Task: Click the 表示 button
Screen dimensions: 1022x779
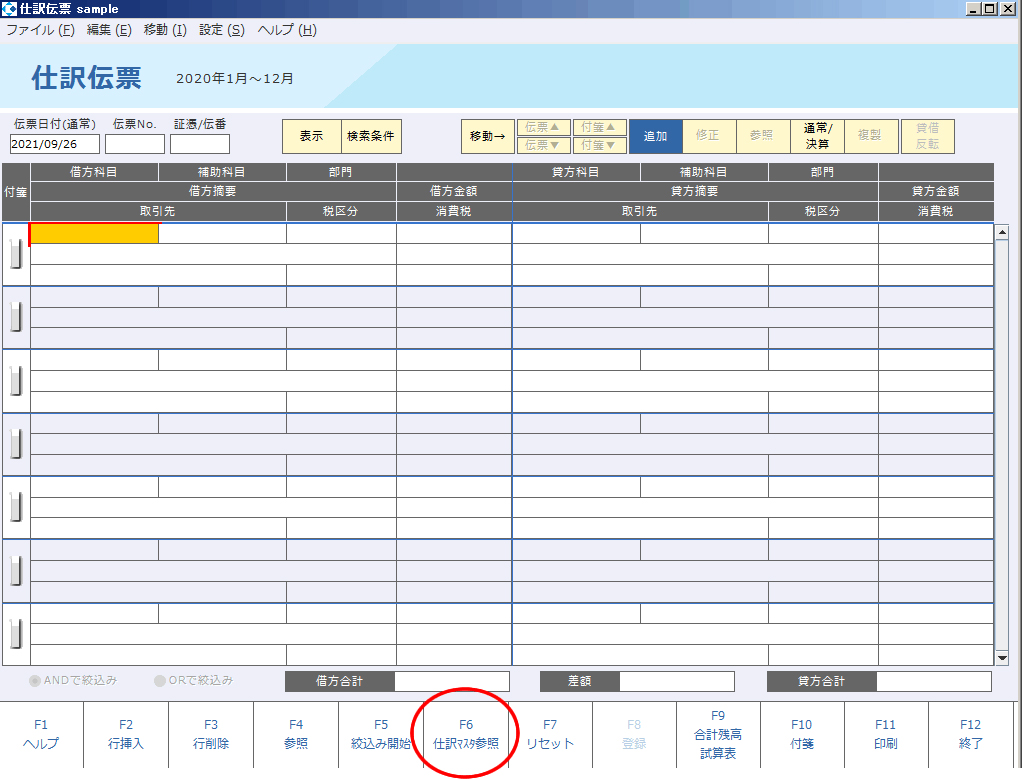Action: click(x=312, y=136)
